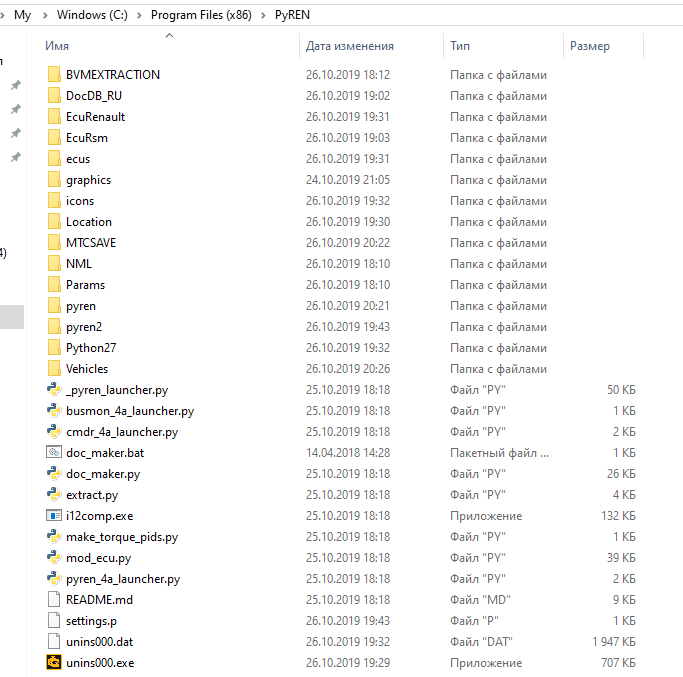Click the PyREN breadcrumb segment
Image resolution: width=683 pixels, height=677 pixels.
click(x=292, y=15)
